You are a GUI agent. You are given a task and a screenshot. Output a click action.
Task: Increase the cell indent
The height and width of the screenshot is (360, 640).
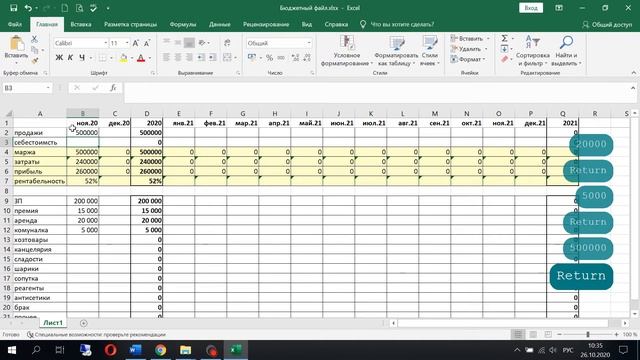pyautogui.click(x=212, y=58)
